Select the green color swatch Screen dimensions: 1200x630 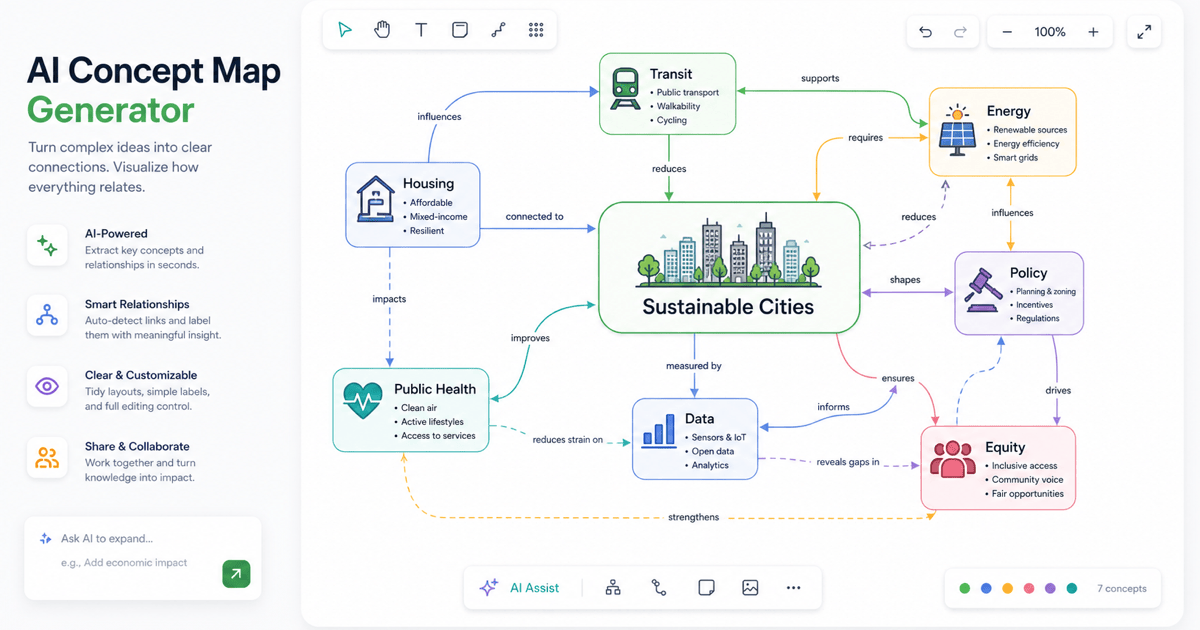tap(965, 589)
